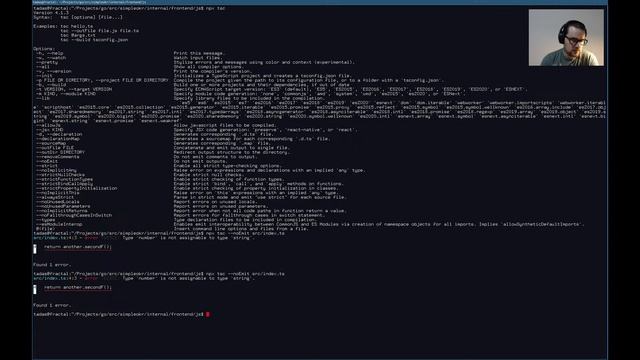Click the '--strictNullChecks' option
The image size is (640, 360).
pyautogui.click(x=60, y=175)
